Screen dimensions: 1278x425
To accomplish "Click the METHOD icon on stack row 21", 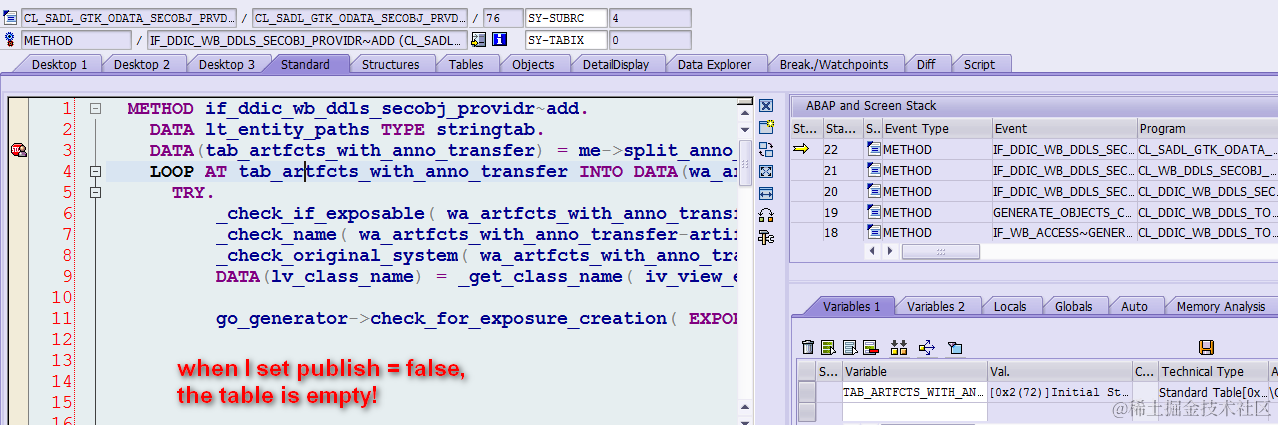I will point(874,170).
